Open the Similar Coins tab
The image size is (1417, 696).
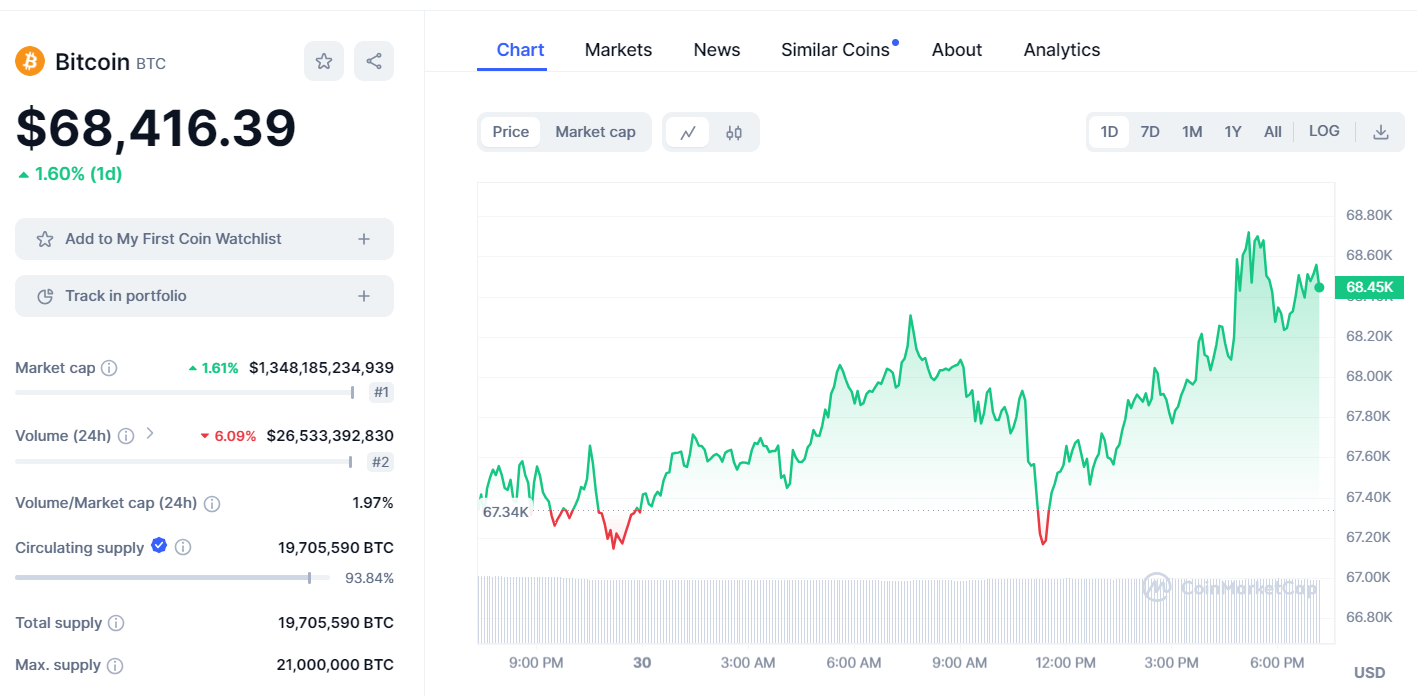(x=835, y=50)
